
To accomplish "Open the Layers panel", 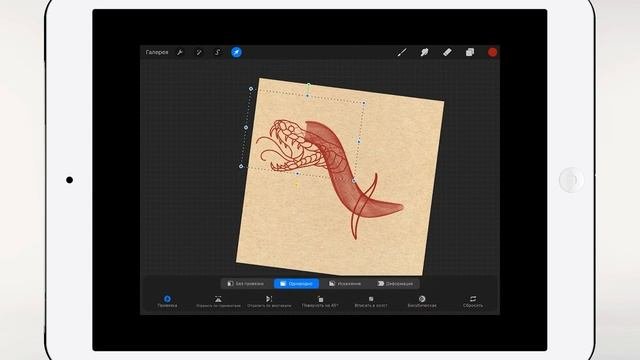I will pos(470,52).
